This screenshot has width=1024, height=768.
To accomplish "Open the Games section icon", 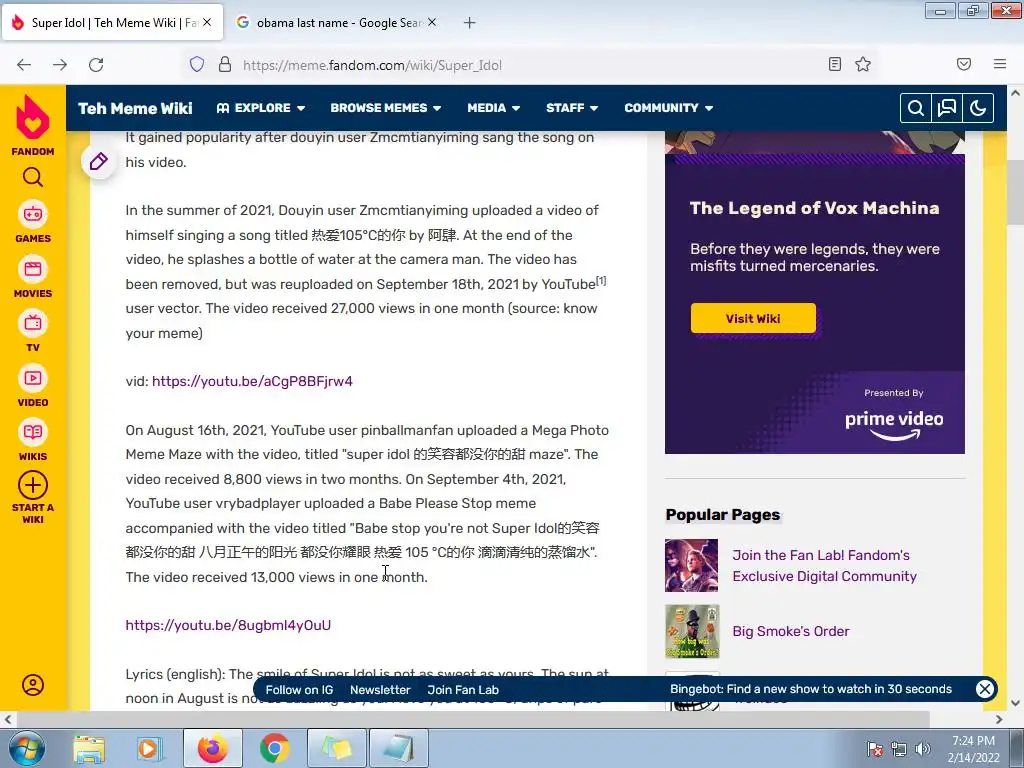I will point(33,214).
